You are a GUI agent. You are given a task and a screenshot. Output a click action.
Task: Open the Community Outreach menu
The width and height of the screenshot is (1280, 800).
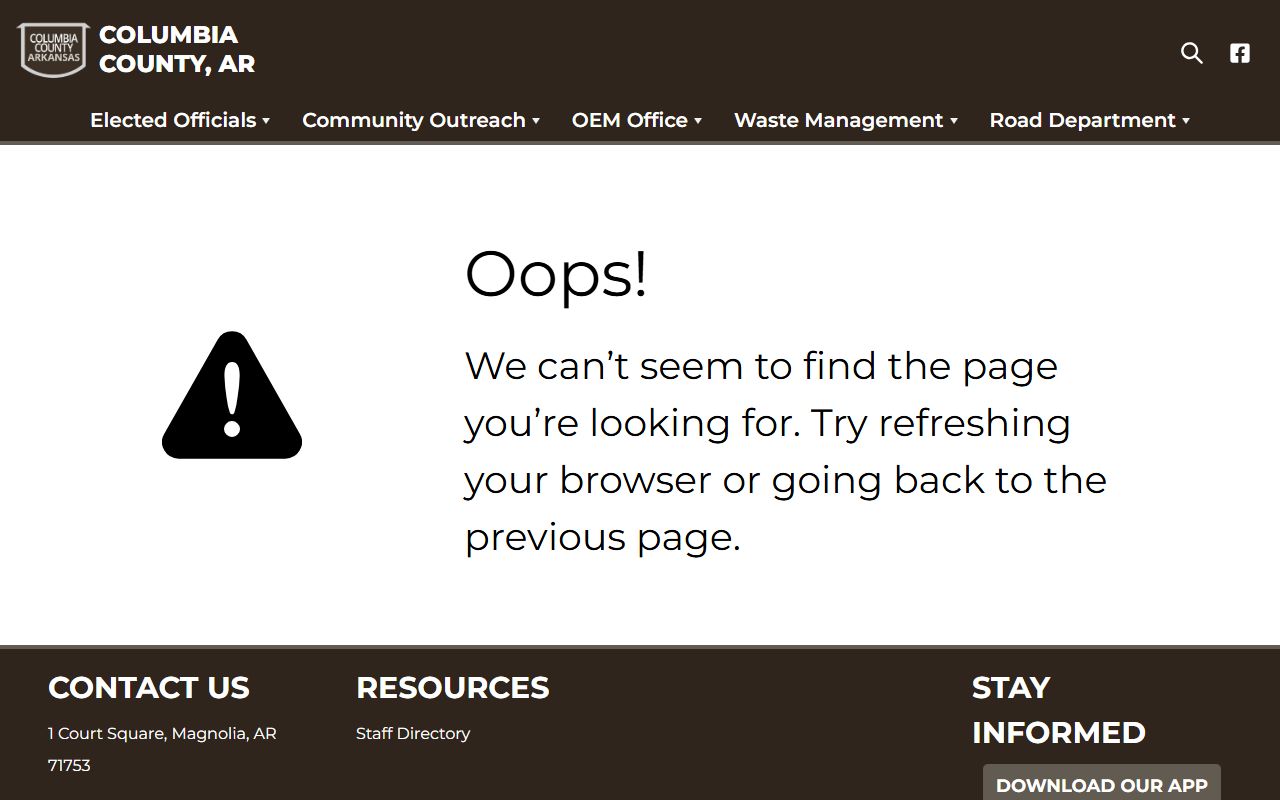pyautogui.click(x=414, y=120)
